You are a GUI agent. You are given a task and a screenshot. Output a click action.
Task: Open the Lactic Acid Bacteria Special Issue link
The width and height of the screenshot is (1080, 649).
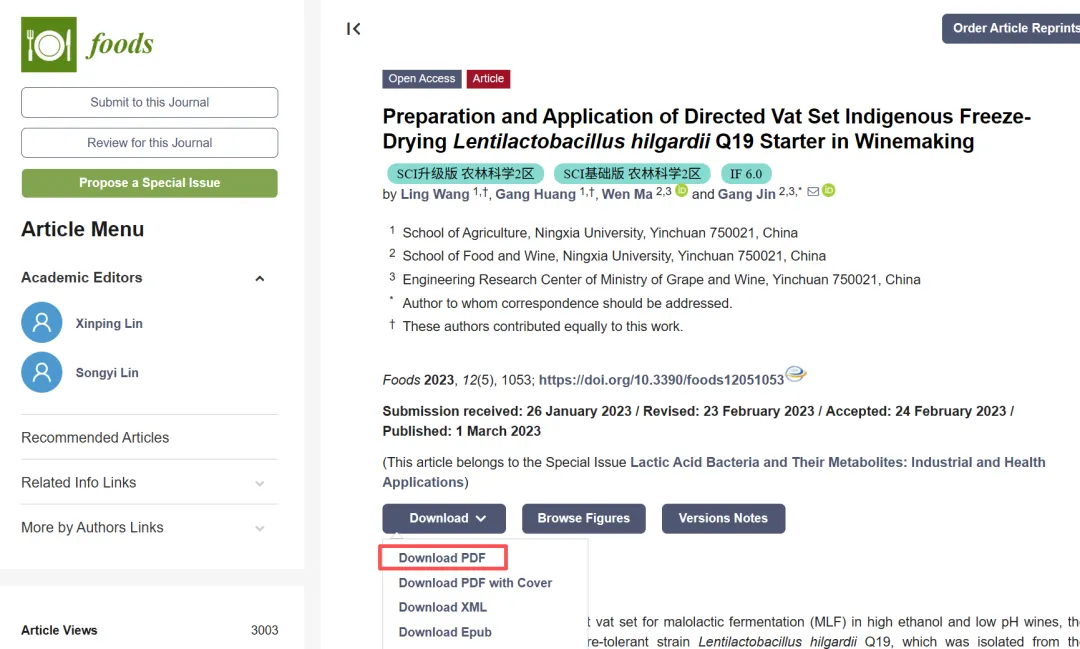(714, 472)
